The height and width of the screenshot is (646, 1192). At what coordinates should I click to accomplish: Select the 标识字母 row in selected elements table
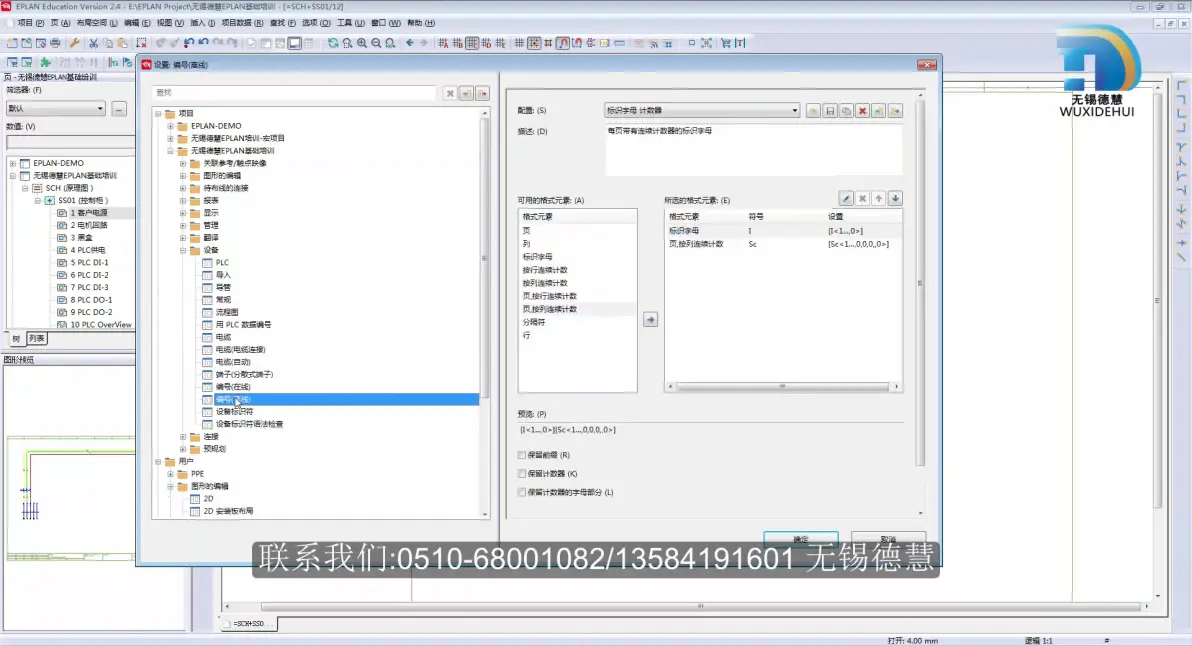coord(783,231)
